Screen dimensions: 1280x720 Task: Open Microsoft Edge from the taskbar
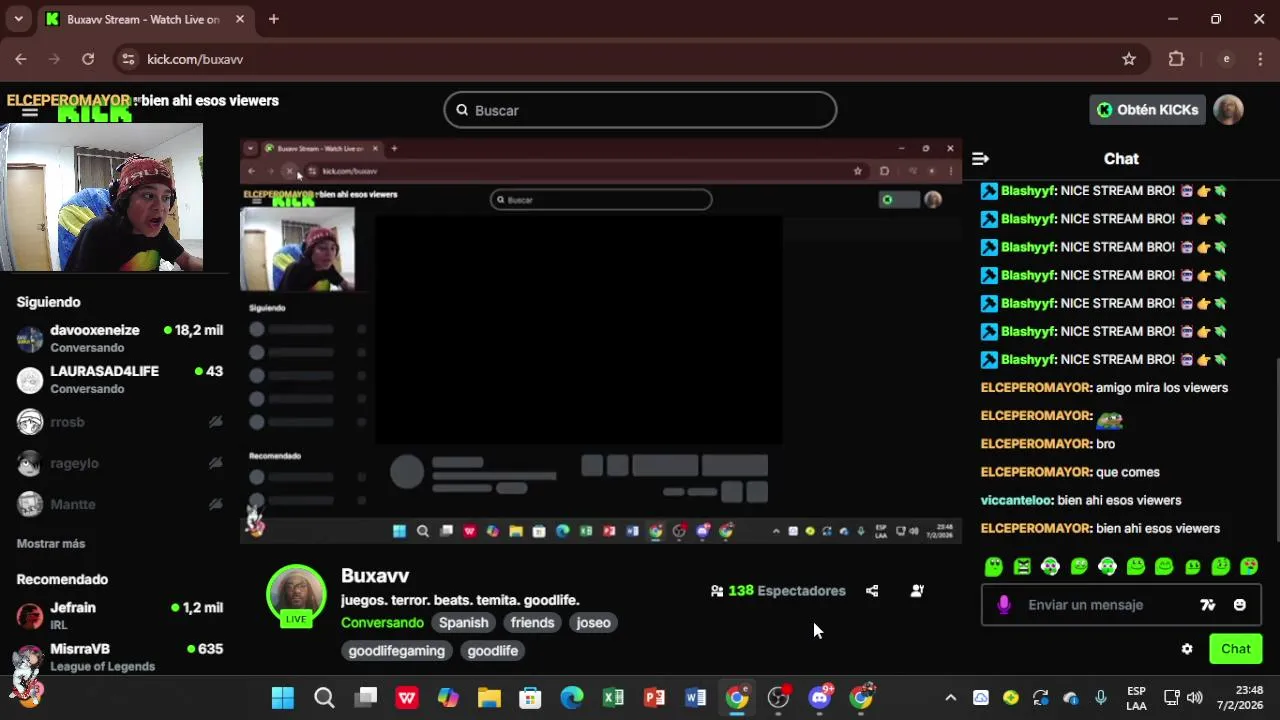click(x=572, y=697)
